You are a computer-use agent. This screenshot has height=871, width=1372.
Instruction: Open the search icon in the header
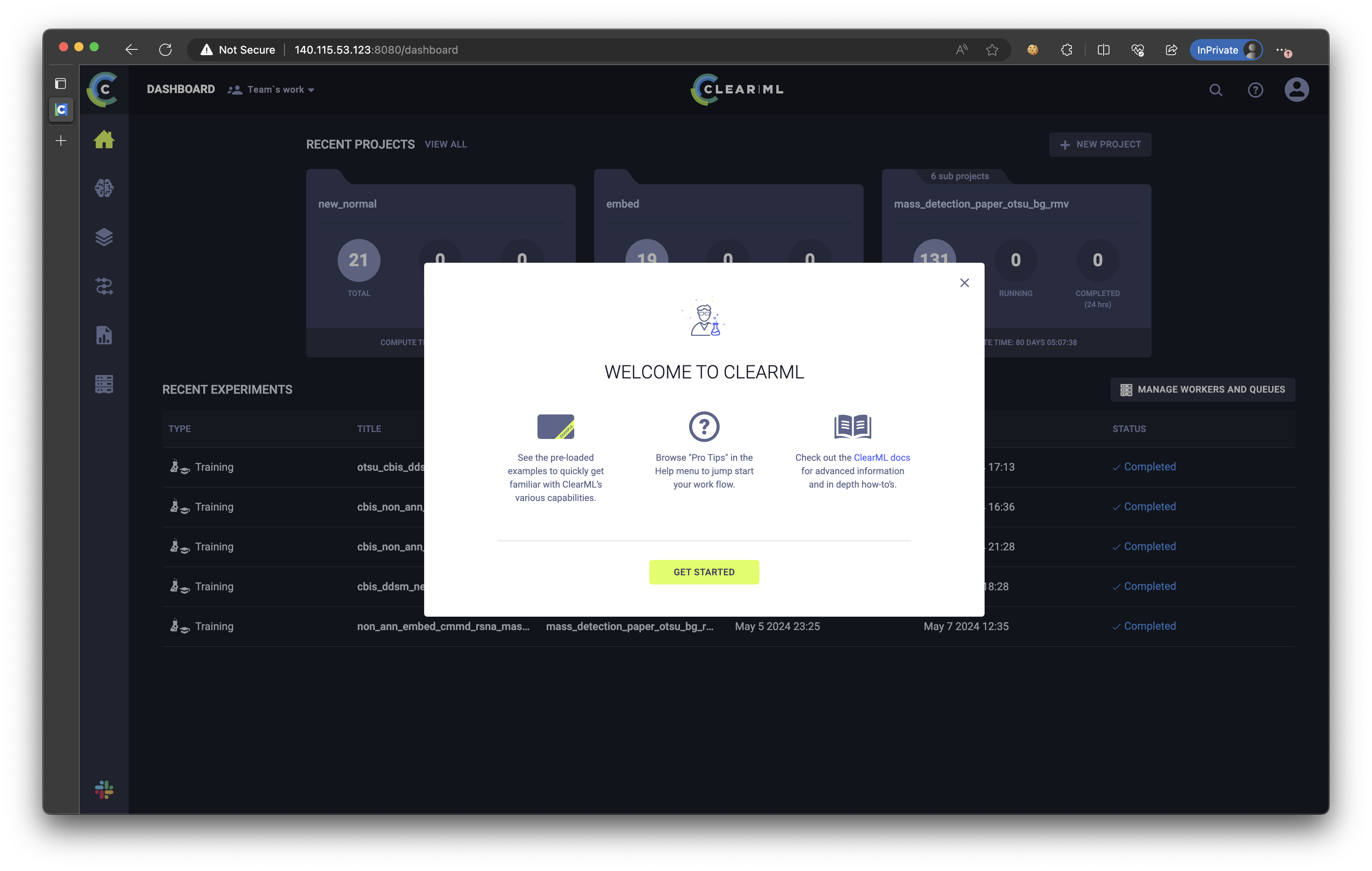(x=1215, y=90)
